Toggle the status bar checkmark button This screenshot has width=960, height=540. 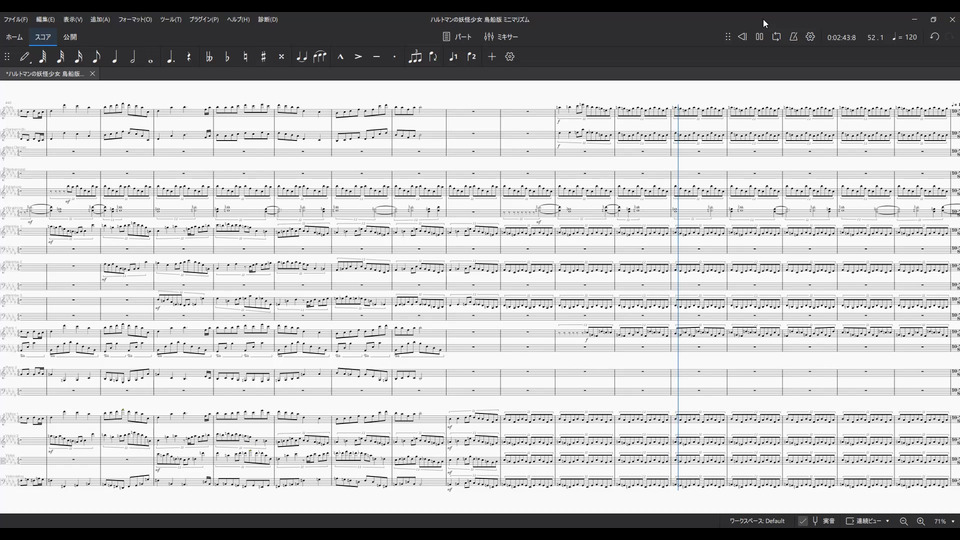pos(803,521)
